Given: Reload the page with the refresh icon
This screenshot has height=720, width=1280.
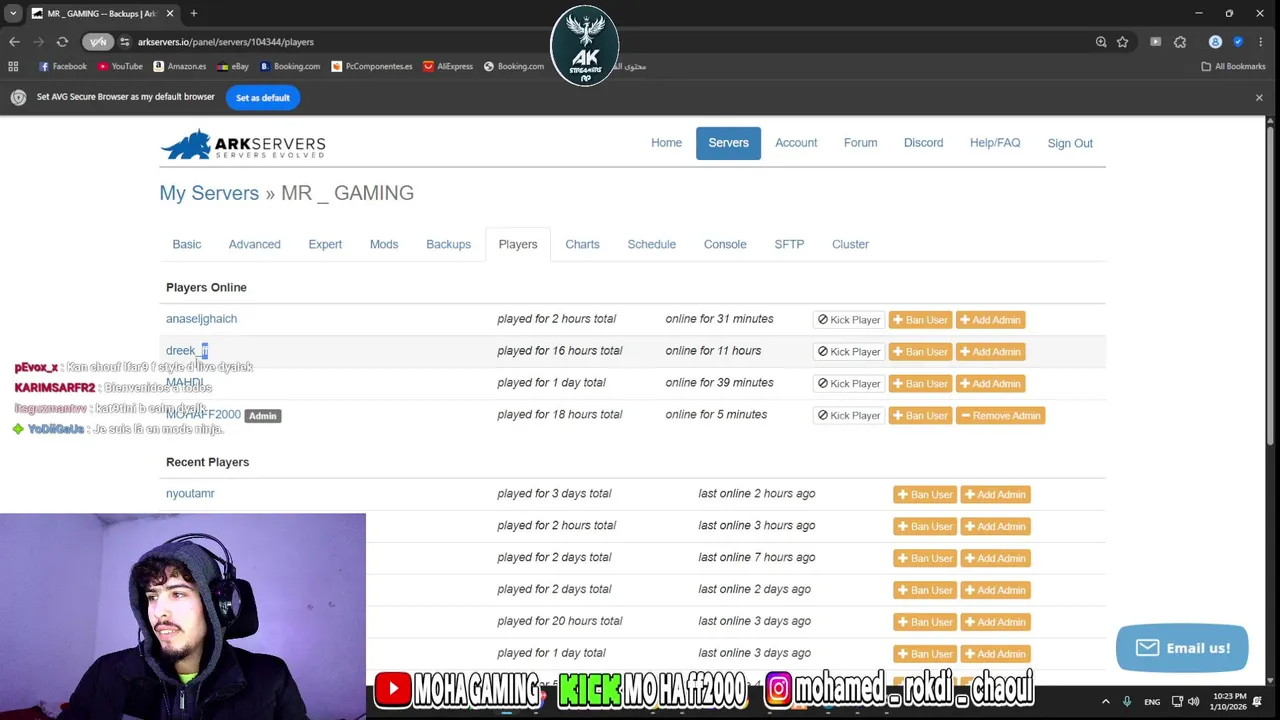Looking at the screenshot, I should click(x=62, y=42).
